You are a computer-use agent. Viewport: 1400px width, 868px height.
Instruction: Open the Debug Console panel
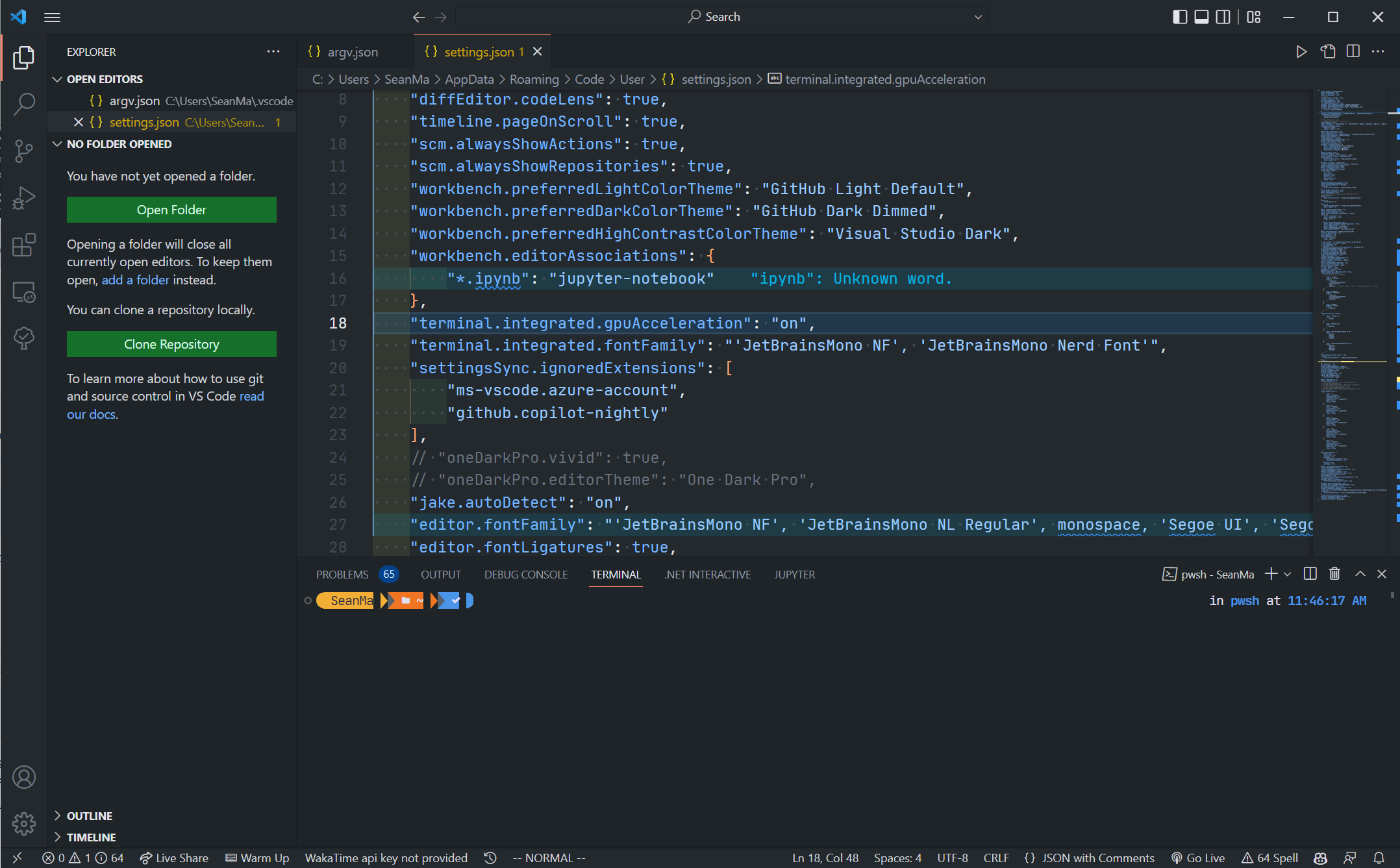(x=526, y=574)
